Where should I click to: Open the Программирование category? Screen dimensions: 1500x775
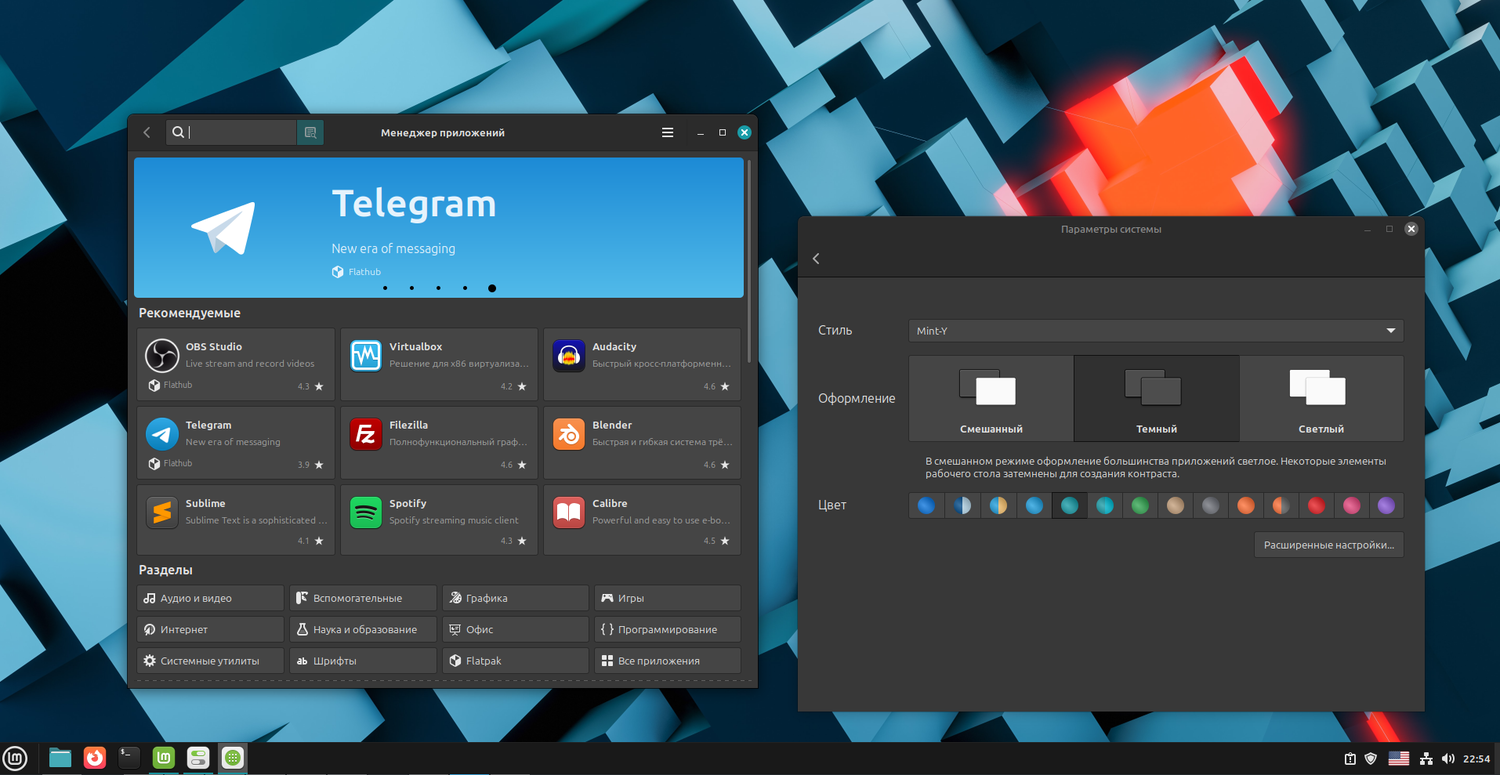[x=668, y=629]
